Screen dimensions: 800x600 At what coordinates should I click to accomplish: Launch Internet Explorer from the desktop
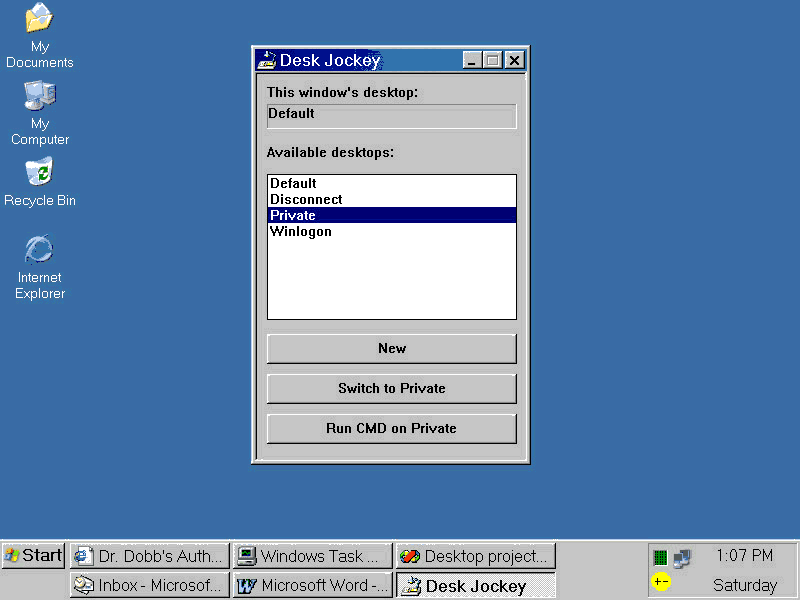click(39, 249)
